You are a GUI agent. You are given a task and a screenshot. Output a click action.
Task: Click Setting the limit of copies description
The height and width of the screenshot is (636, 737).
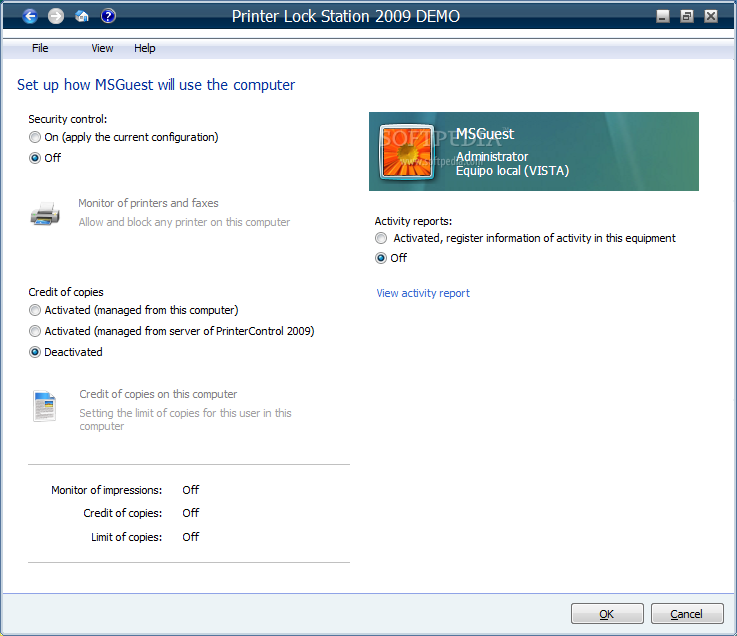click(x=185, y=419)
